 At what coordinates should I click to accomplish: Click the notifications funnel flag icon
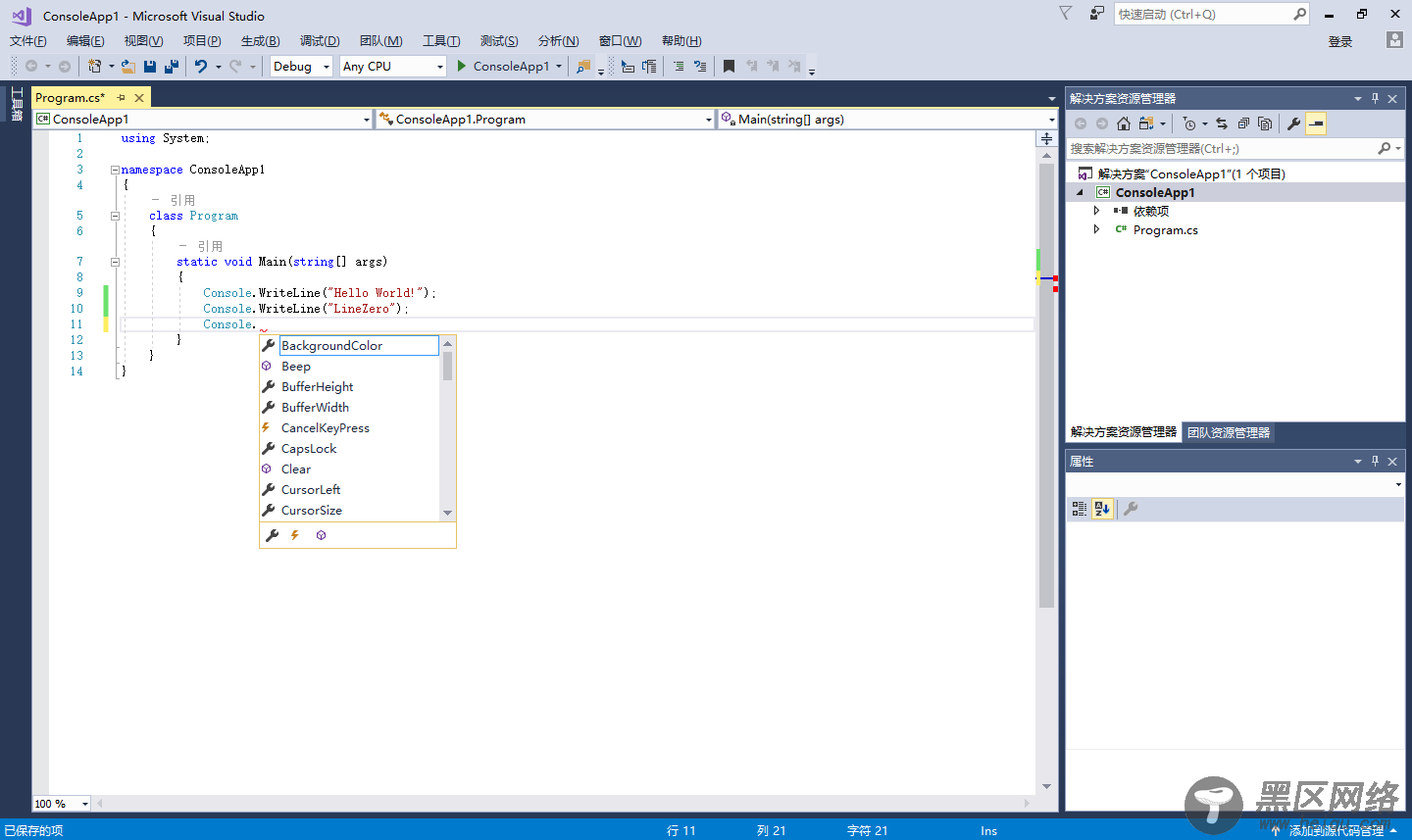[1066, 14]
